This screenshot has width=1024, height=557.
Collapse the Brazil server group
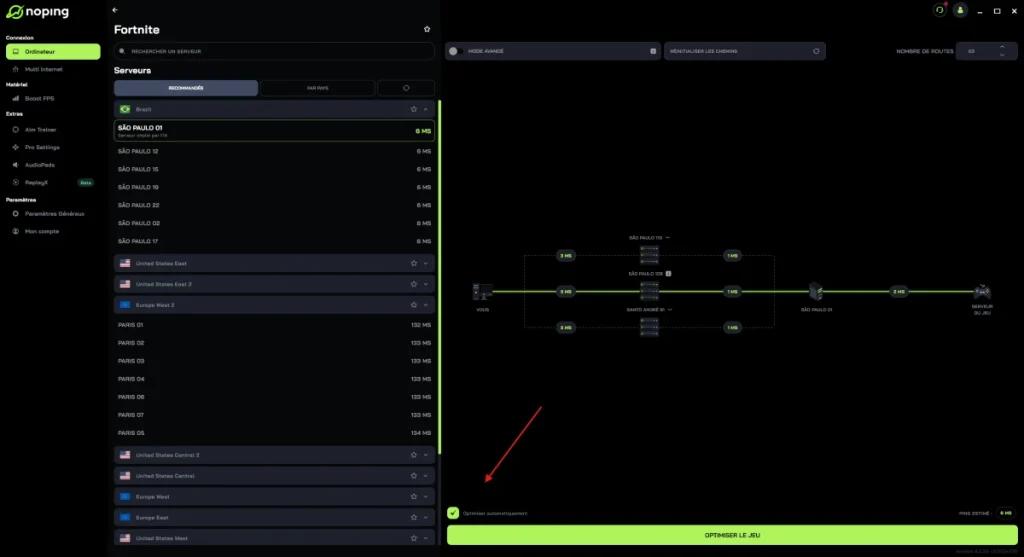pos(426,109)
